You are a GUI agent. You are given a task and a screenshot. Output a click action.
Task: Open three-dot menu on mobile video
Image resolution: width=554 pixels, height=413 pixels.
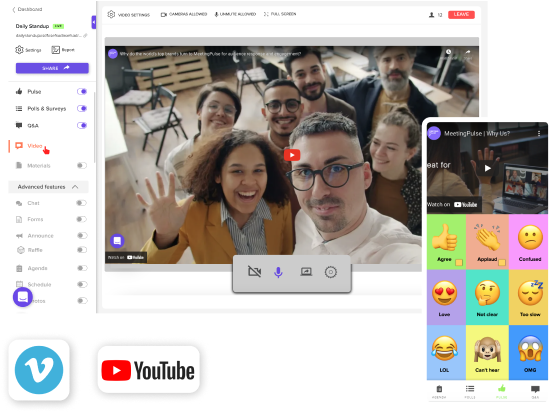539,133
